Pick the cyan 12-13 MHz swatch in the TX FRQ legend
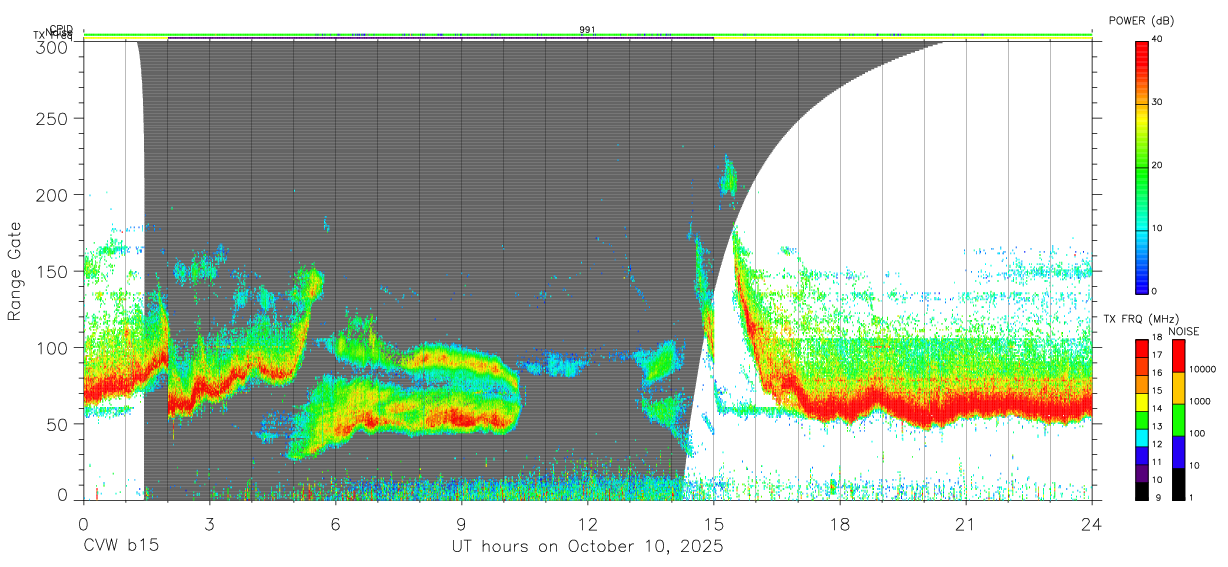This screenshot has width=1228, height=567. (x=1142, y=438)
